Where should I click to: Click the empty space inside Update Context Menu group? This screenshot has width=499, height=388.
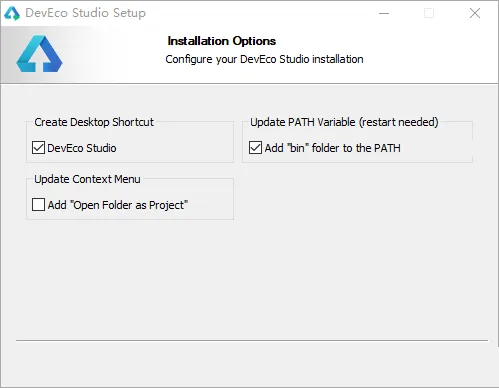pos(211,205)
